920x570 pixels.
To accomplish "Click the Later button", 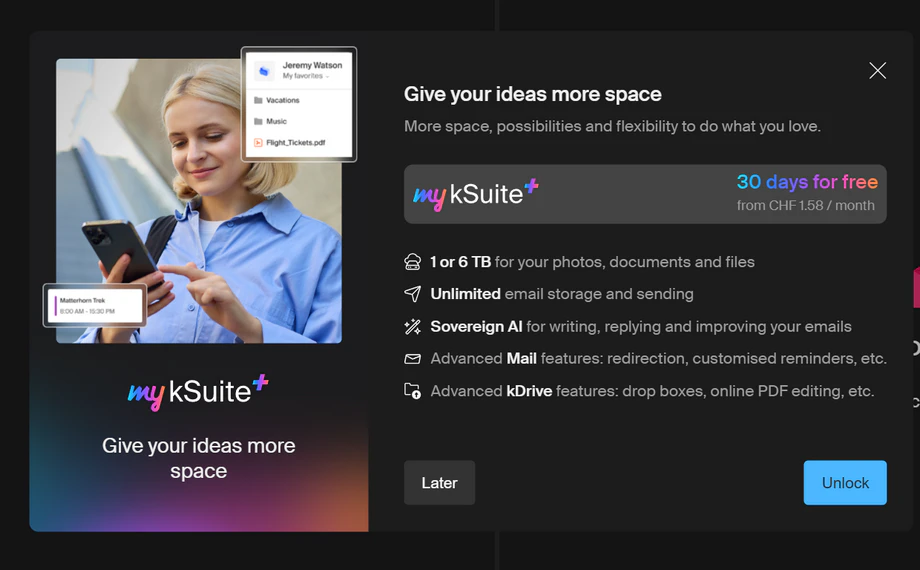I will 439,483.
